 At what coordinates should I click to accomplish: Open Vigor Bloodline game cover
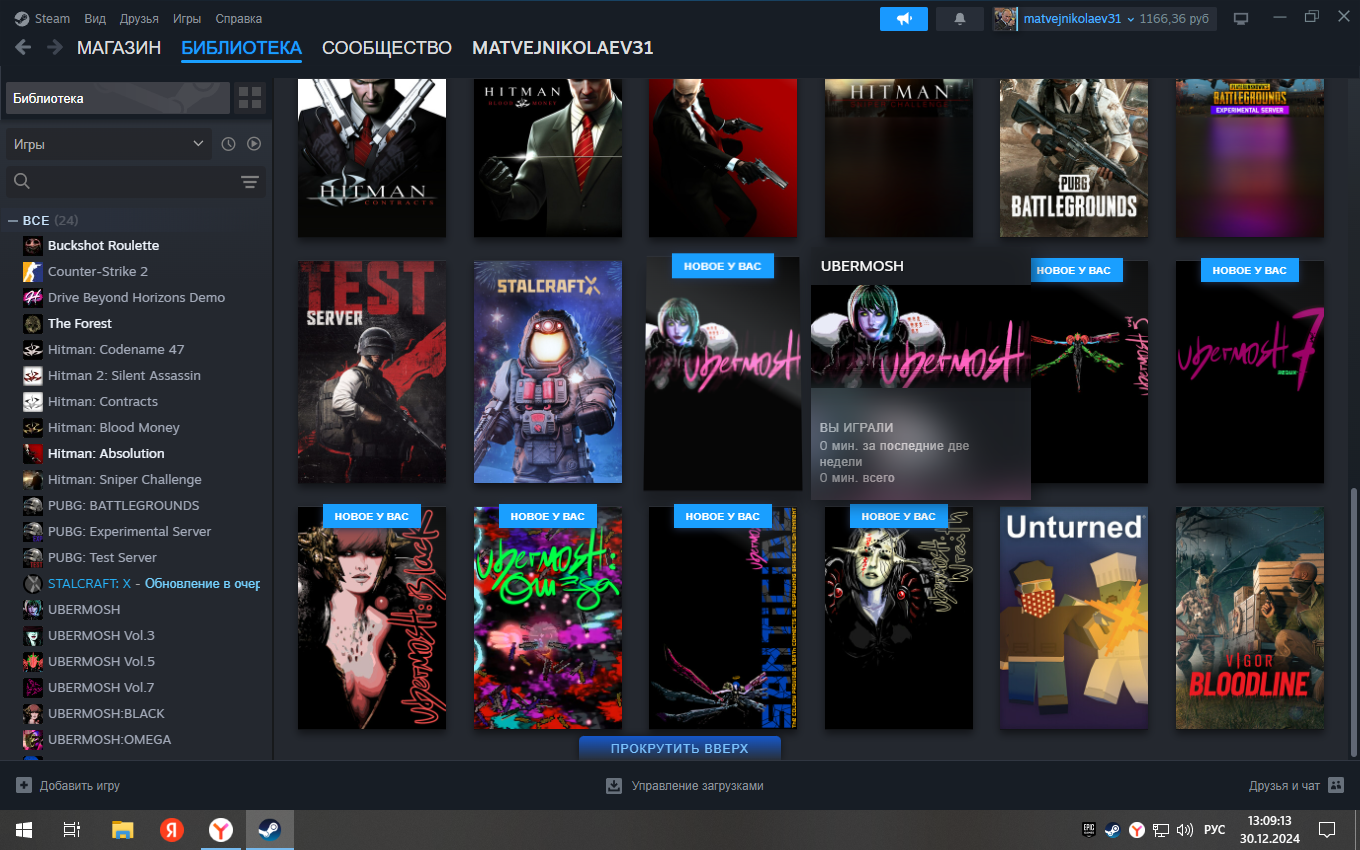pyautogui.click(x=1250, y=618)
